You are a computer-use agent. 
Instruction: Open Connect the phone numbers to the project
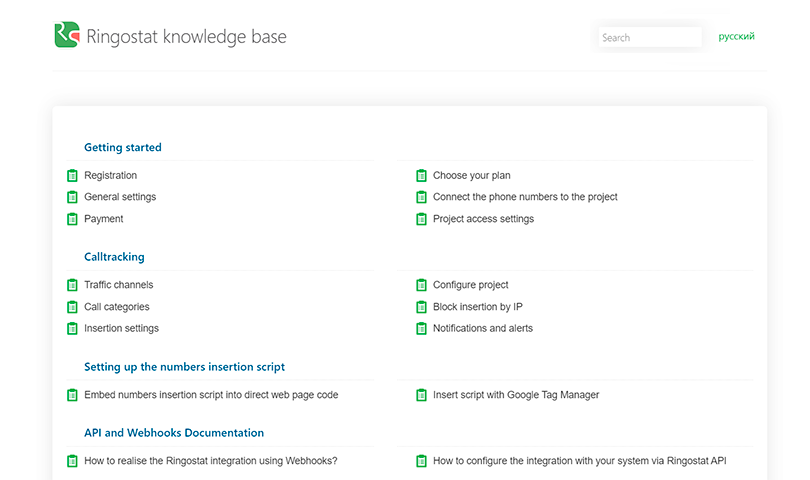point(525,197)
